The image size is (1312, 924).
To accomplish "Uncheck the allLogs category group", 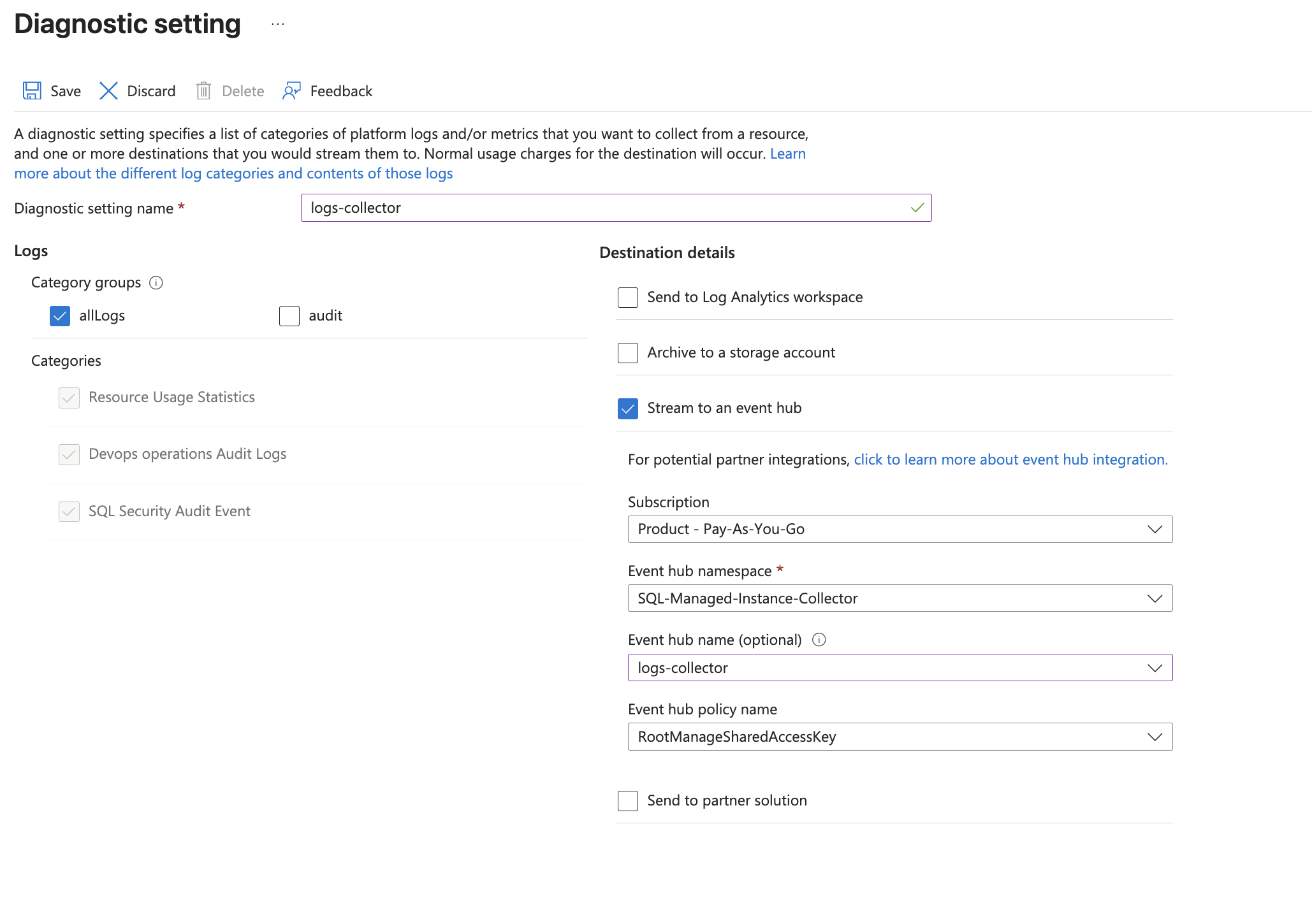I will [60, 316].
